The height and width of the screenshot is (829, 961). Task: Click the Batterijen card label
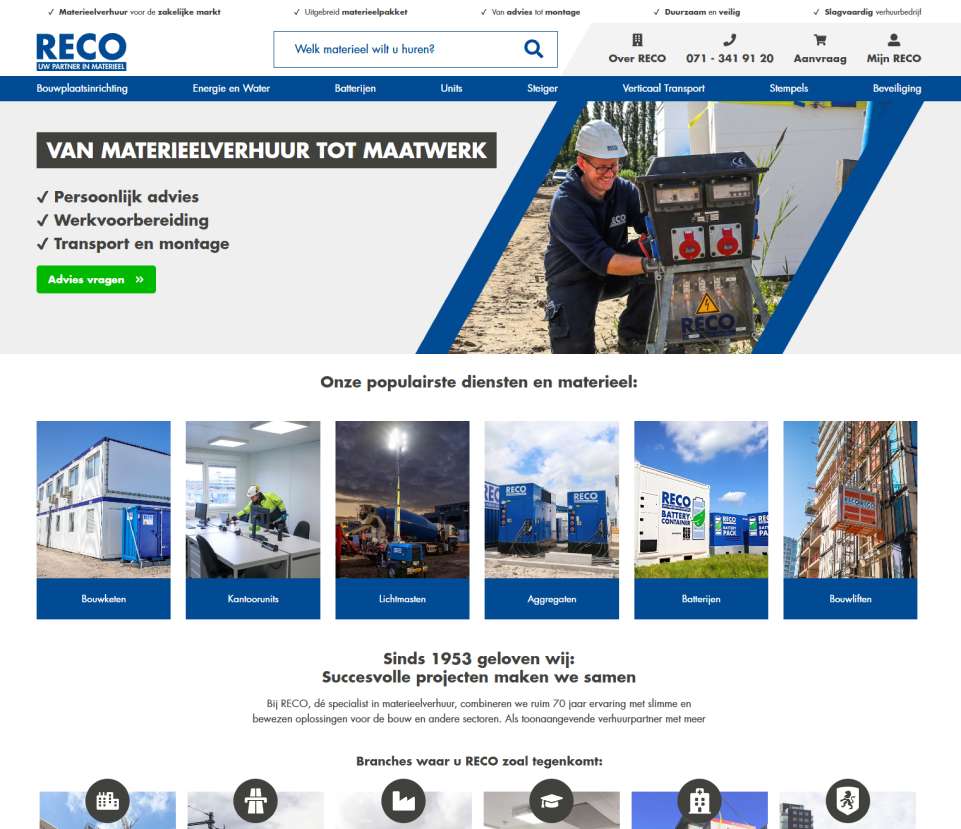click(701, 599)
